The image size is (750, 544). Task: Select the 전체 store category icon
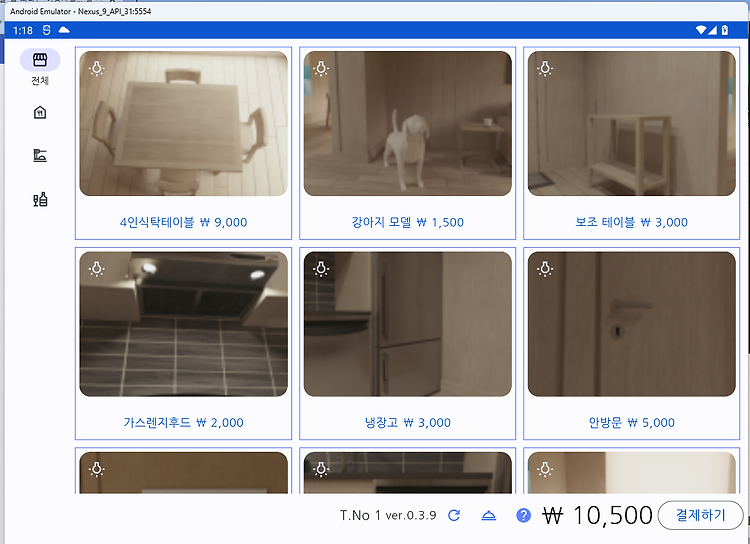pos(40,60)
